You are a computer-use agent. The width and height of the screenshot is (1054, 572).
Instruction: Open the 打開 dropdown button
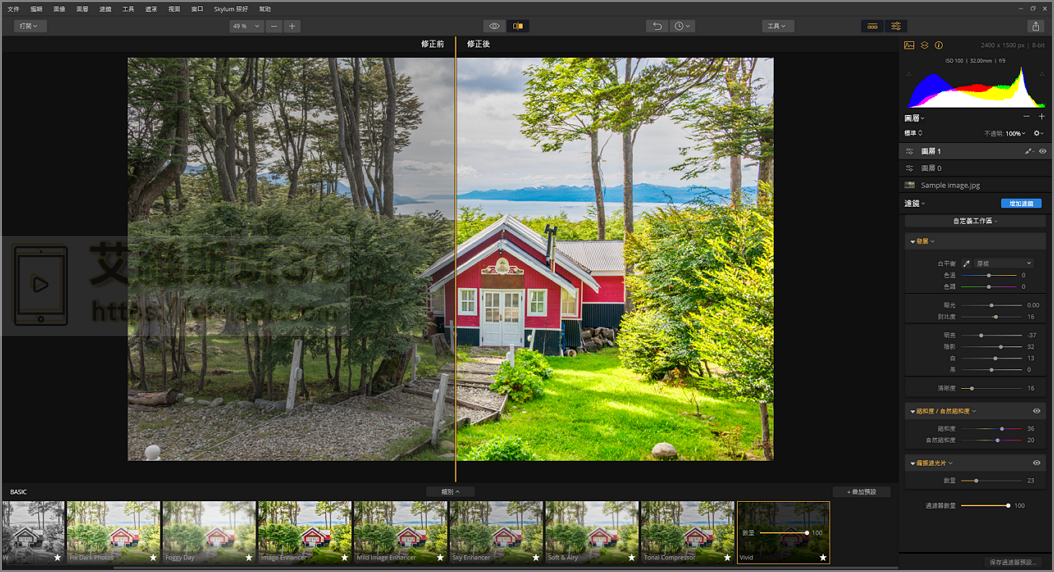pos(30,26)
